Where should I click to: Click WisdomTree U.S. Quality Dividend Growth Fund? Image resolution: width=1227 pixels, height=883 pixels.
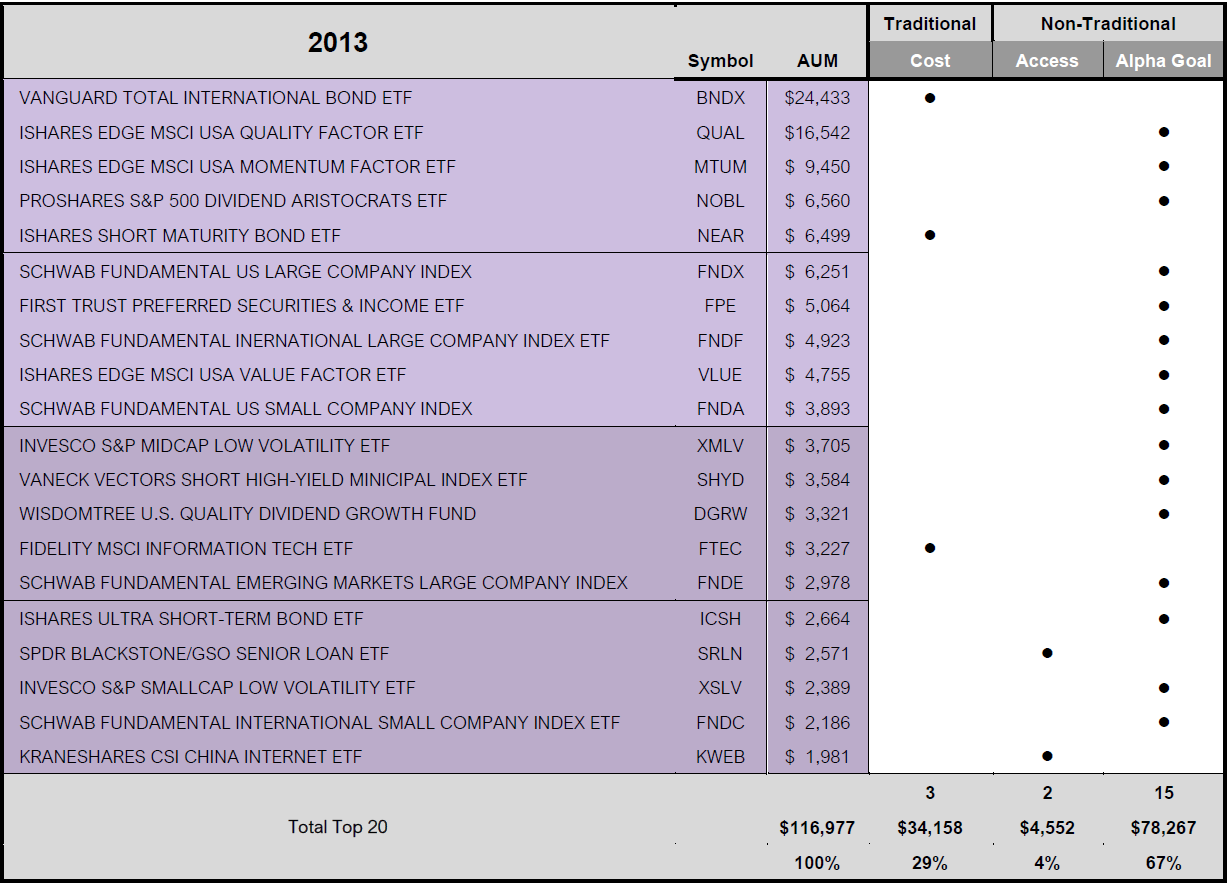click(248, 513)
